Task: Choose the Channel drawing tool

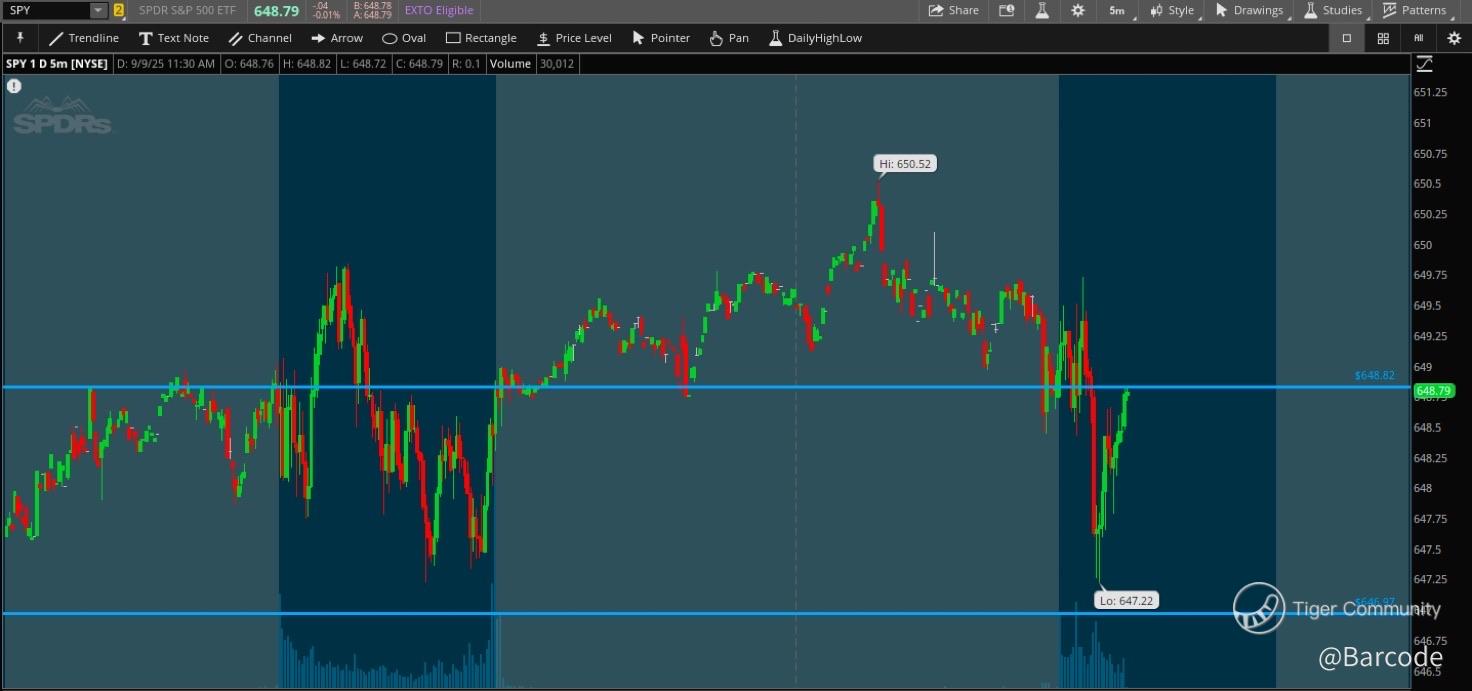Action: pos(260,38)
